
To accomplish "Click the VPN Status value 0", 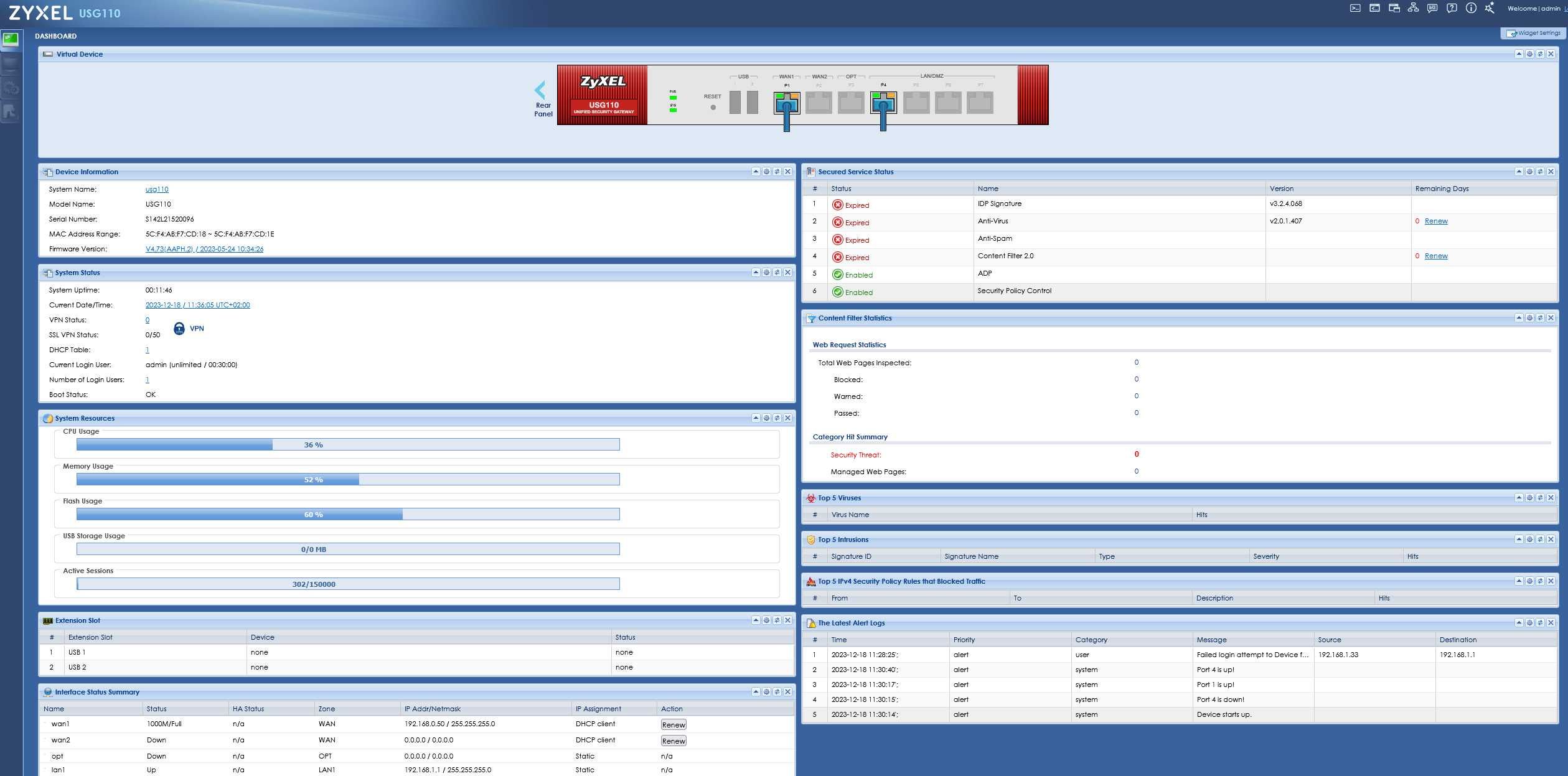I will 148,320.
